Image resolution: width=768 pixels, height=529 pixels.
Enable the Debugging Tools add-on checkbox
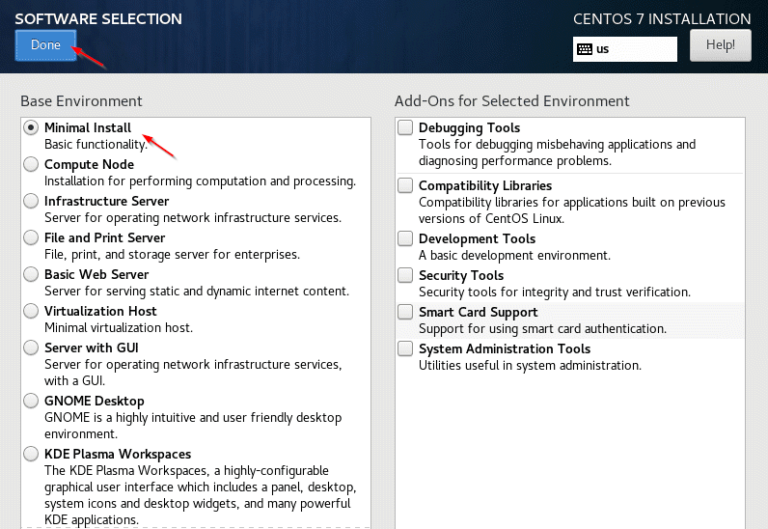(405, 128)
